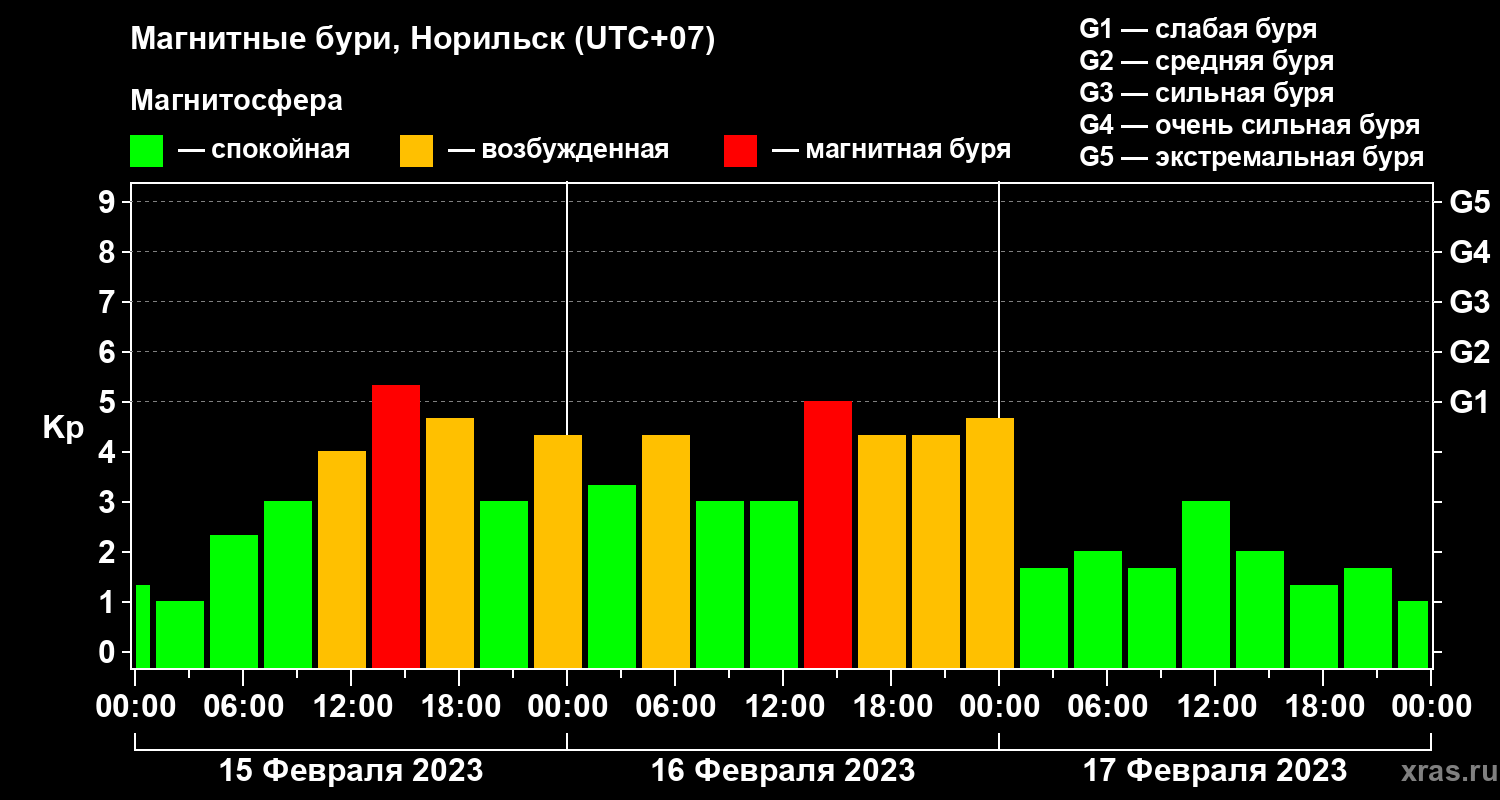
Task: Click the red 'магнитная буря' legend swatch
Action: click(x=740, y=151)
